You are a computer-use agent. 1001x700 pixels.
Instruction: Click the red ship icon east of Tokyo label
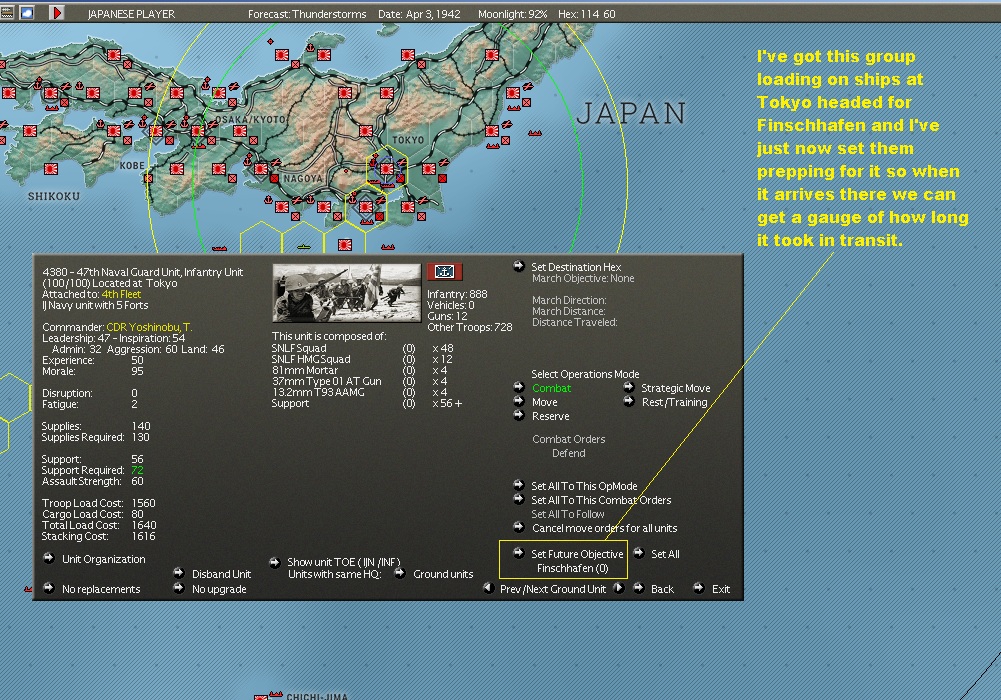coord(534,133)
